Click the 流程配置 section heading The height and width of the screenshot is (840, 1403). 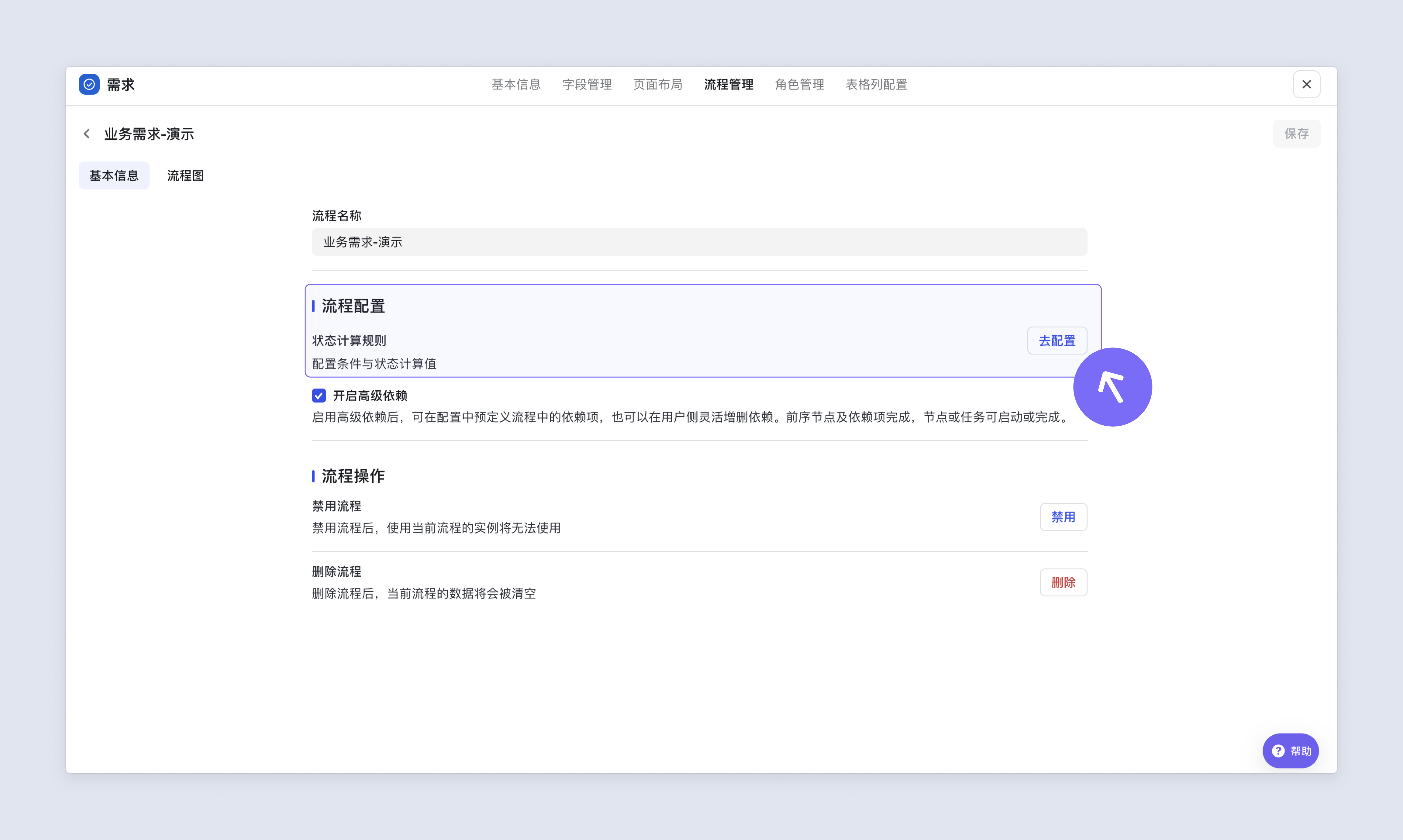pyautogui.click(x=353, y=306)
